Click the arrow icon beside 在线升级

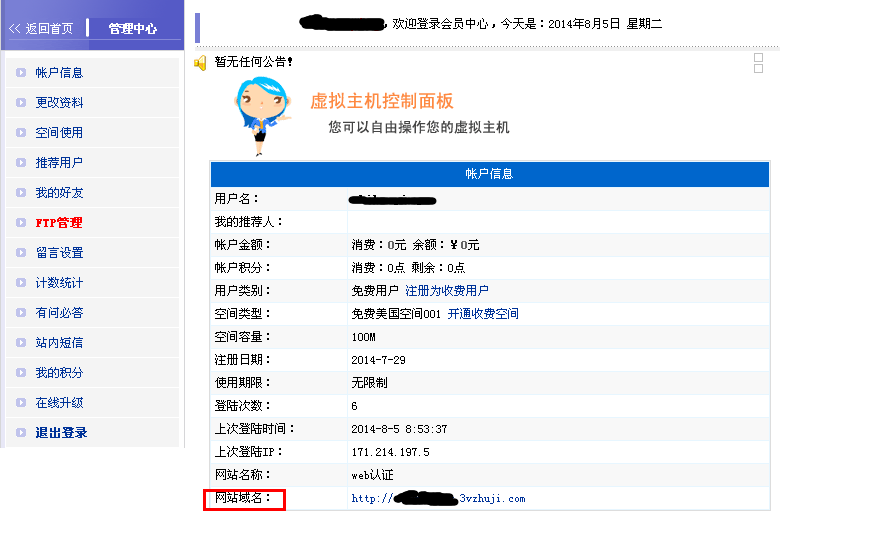click(21, 403)
